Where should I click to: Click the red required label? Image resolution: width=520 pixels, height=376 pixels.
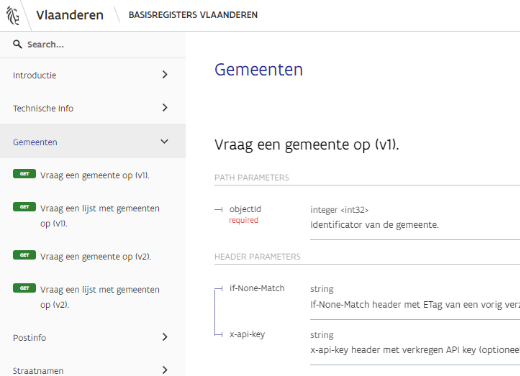[243, 220]
